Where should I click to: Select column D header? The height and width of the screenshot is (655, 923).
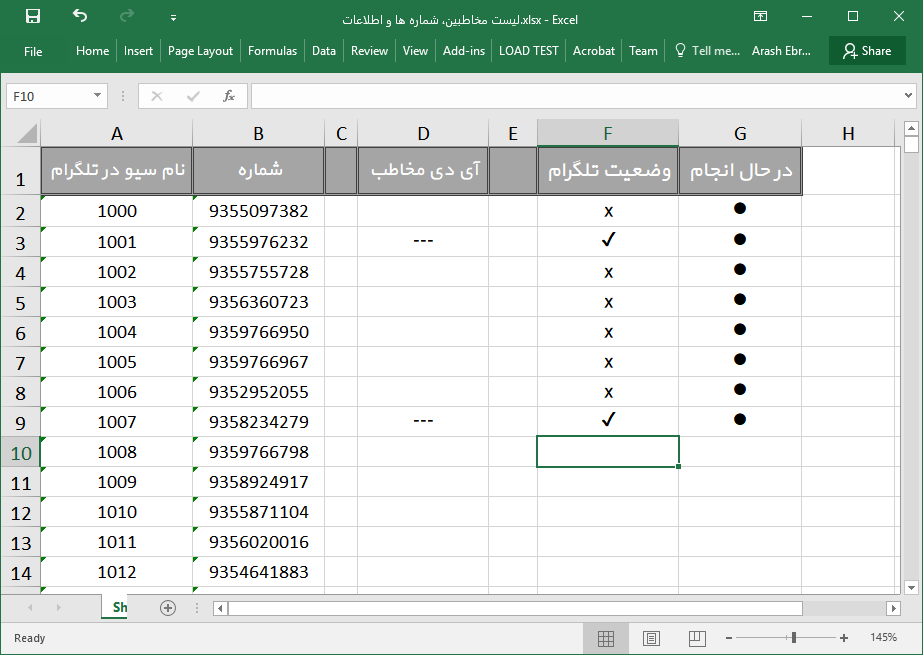pos(423,134)
